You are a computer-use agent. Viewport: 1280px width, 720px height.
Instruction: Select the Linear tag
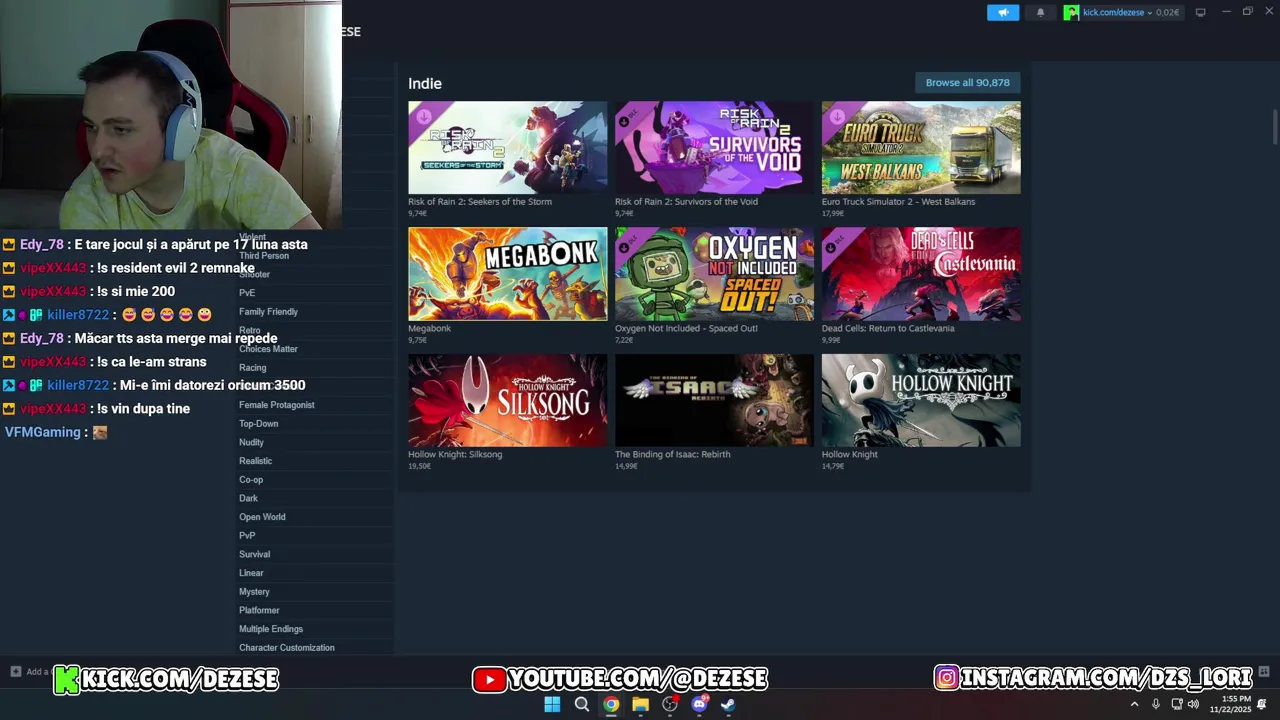pyautogui.click(x=251, y=573)
